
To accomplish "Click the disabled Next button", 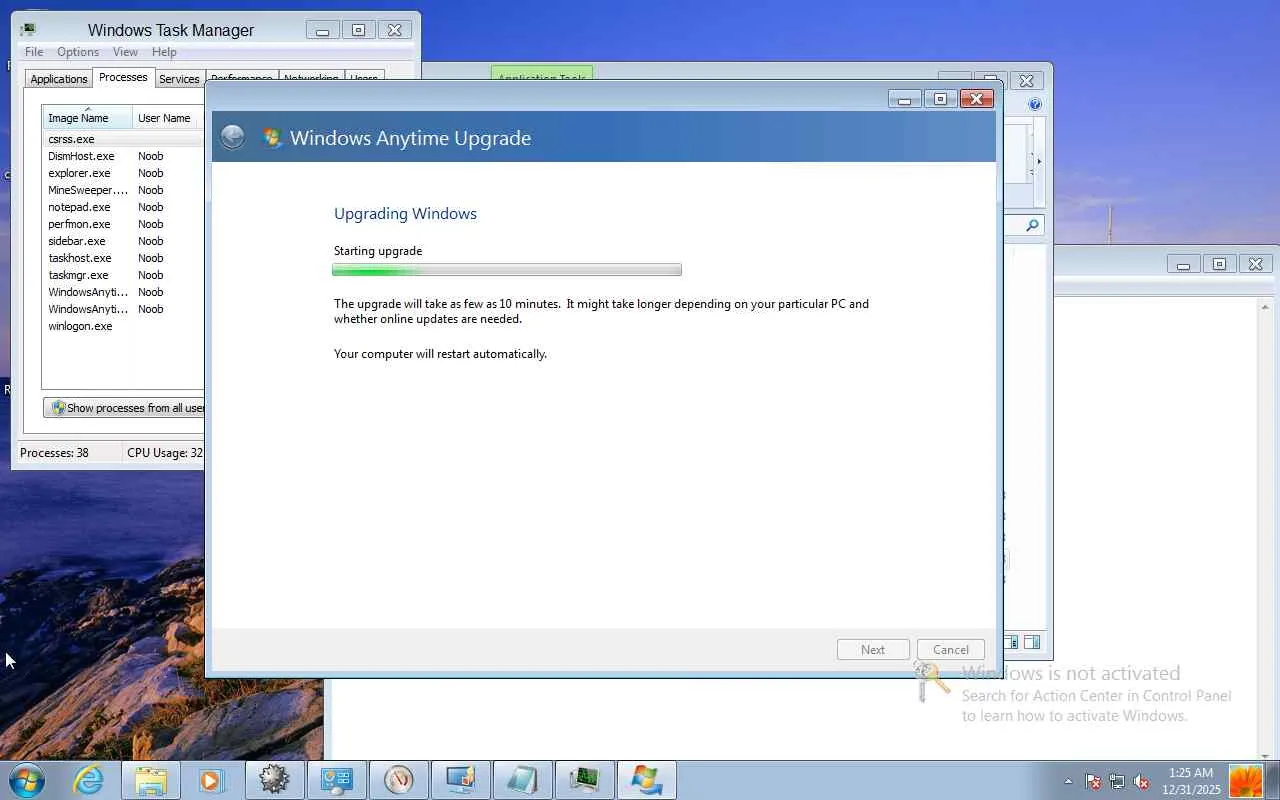I will (x=873, y=650).
